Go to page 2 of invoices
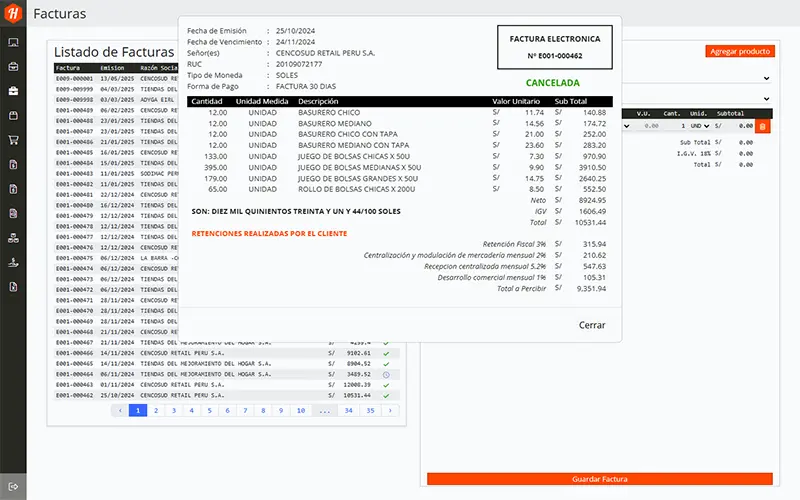 (x=155, y=410)
